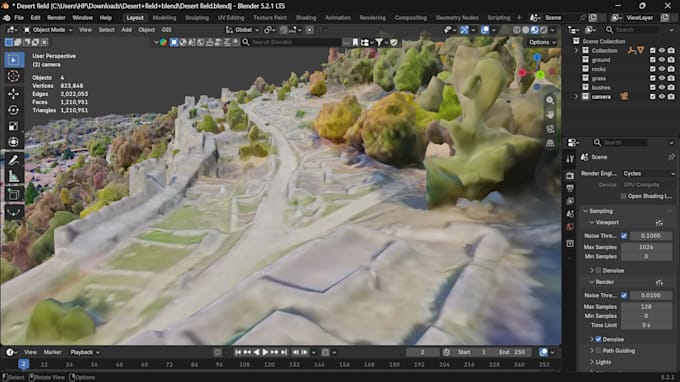Disable bushes object in renders
Screen dimensions: 680x382
tap(671, 88)
